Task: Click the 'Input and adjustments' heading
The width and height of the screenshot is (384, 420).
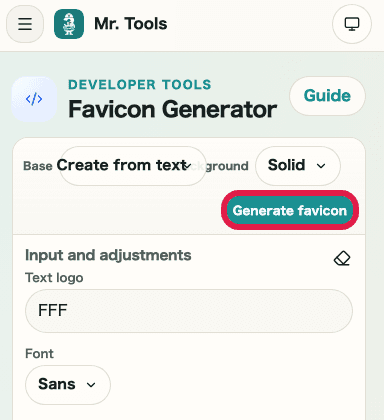Action: (x=108, y=255)
